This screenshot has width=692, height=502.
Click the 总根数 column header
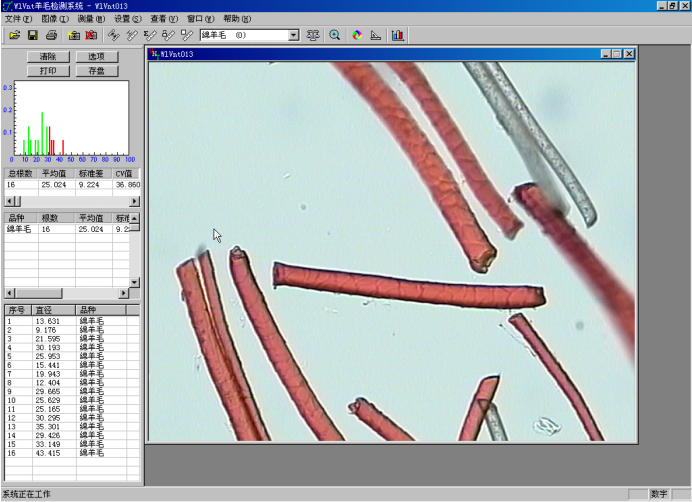[21, 174]
